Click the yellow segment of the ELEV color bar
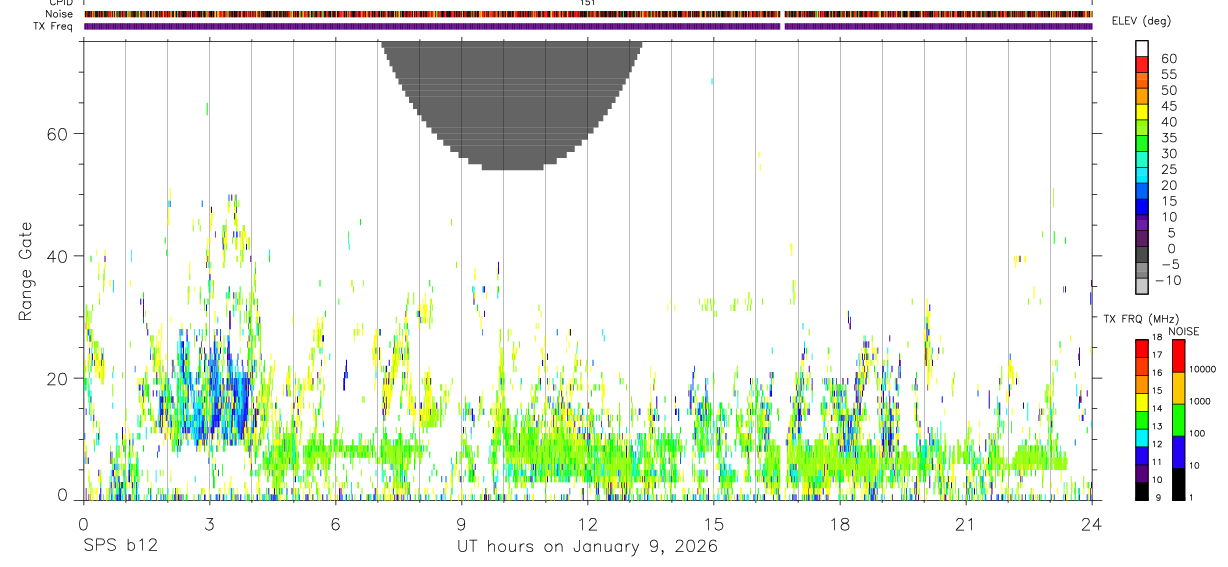1228x567 pixels. [1142, 111]
